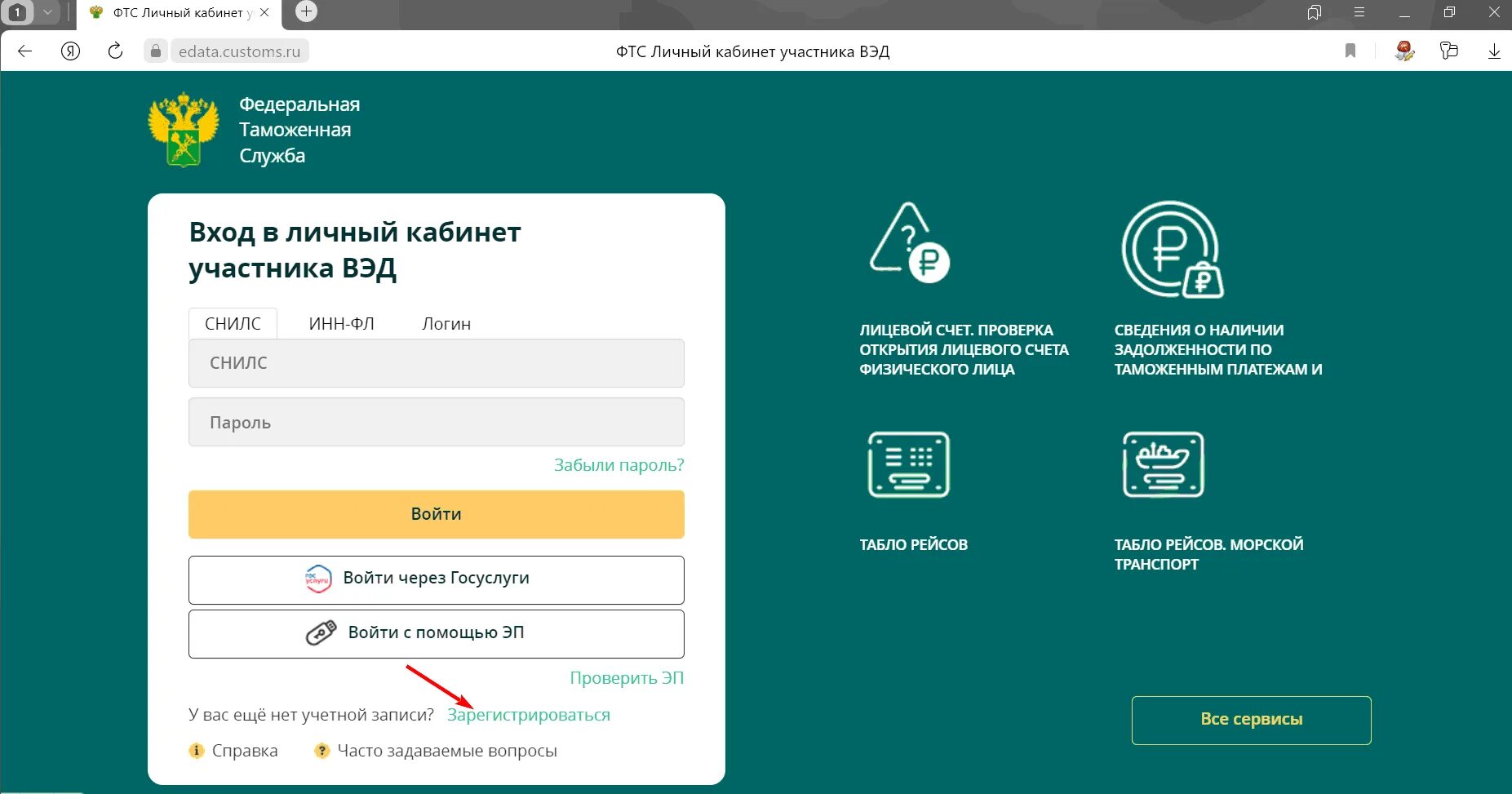Close the ФТС Личный кабинет tab
The image size is (1512, 794).
tap(264, 13)
